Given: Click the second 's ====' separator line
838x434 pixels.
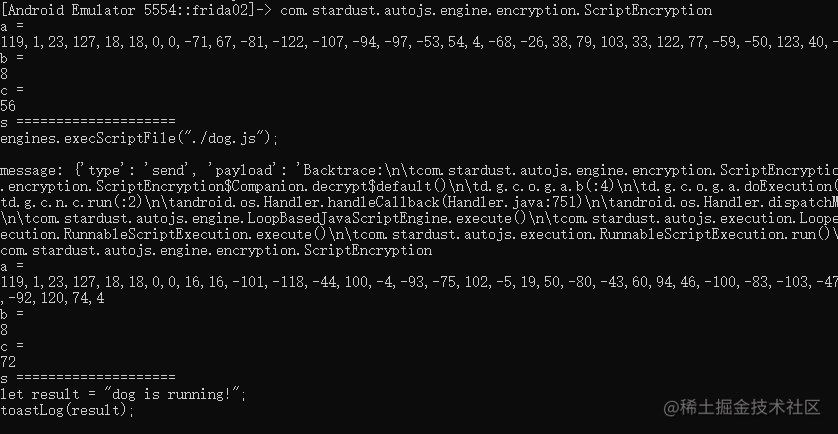Looking at the screenshot, I should click(x=88, y=378).
